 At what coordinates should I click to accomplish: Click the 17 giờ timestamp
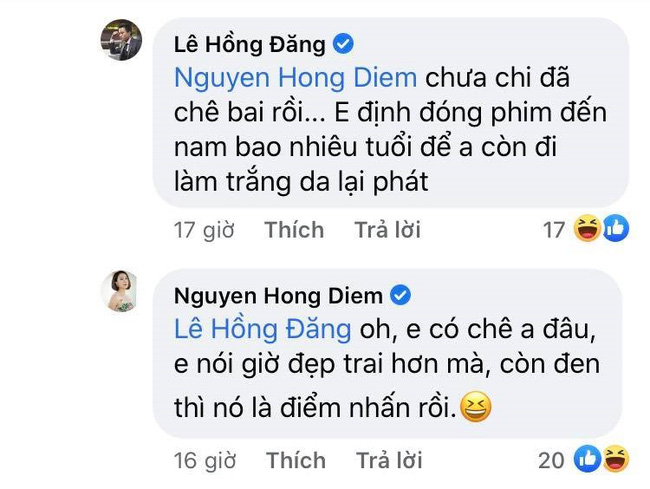(204, 230)
